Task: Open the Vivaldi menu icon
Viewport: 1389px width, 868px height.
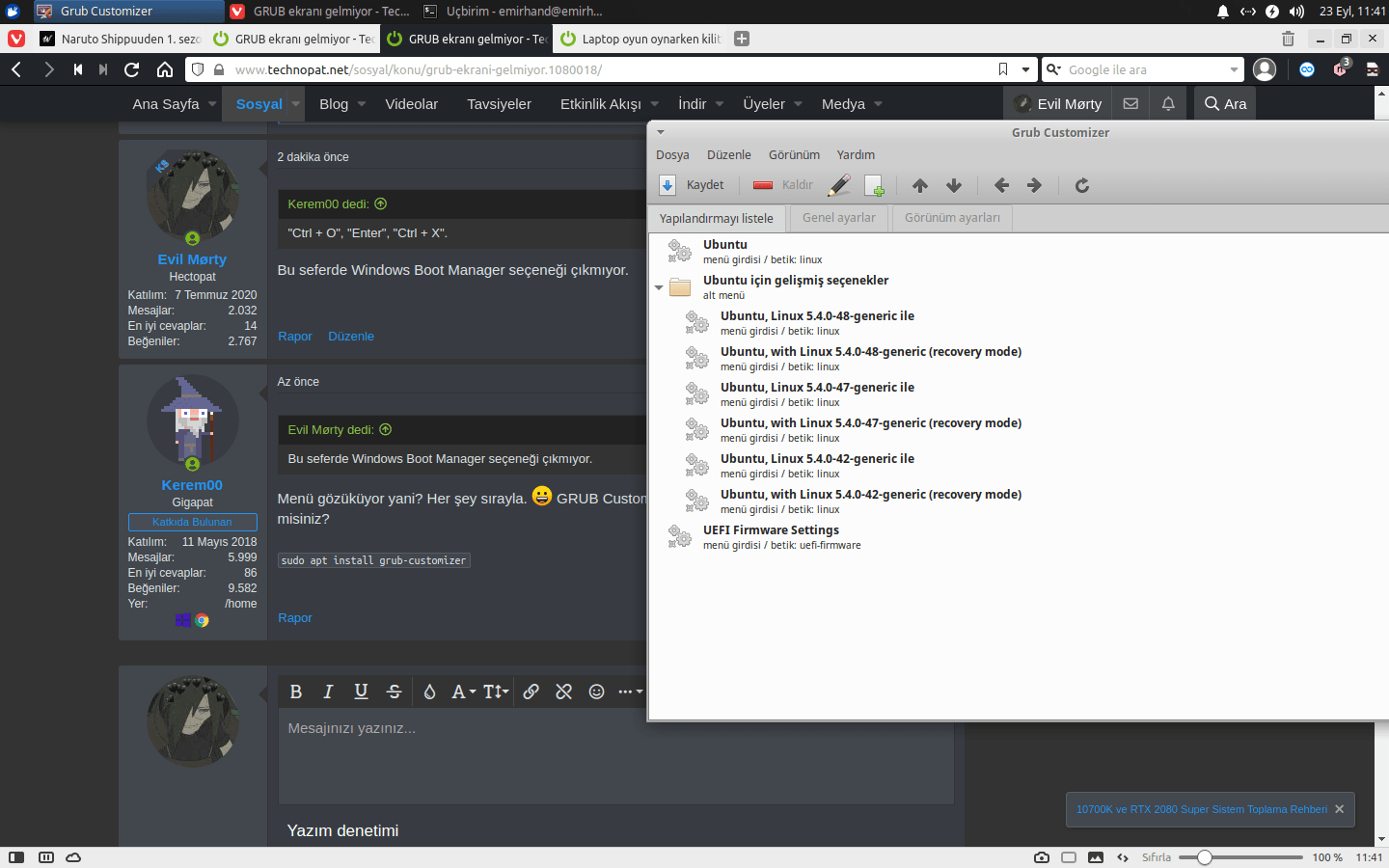Action: click(x=16, y=39)
